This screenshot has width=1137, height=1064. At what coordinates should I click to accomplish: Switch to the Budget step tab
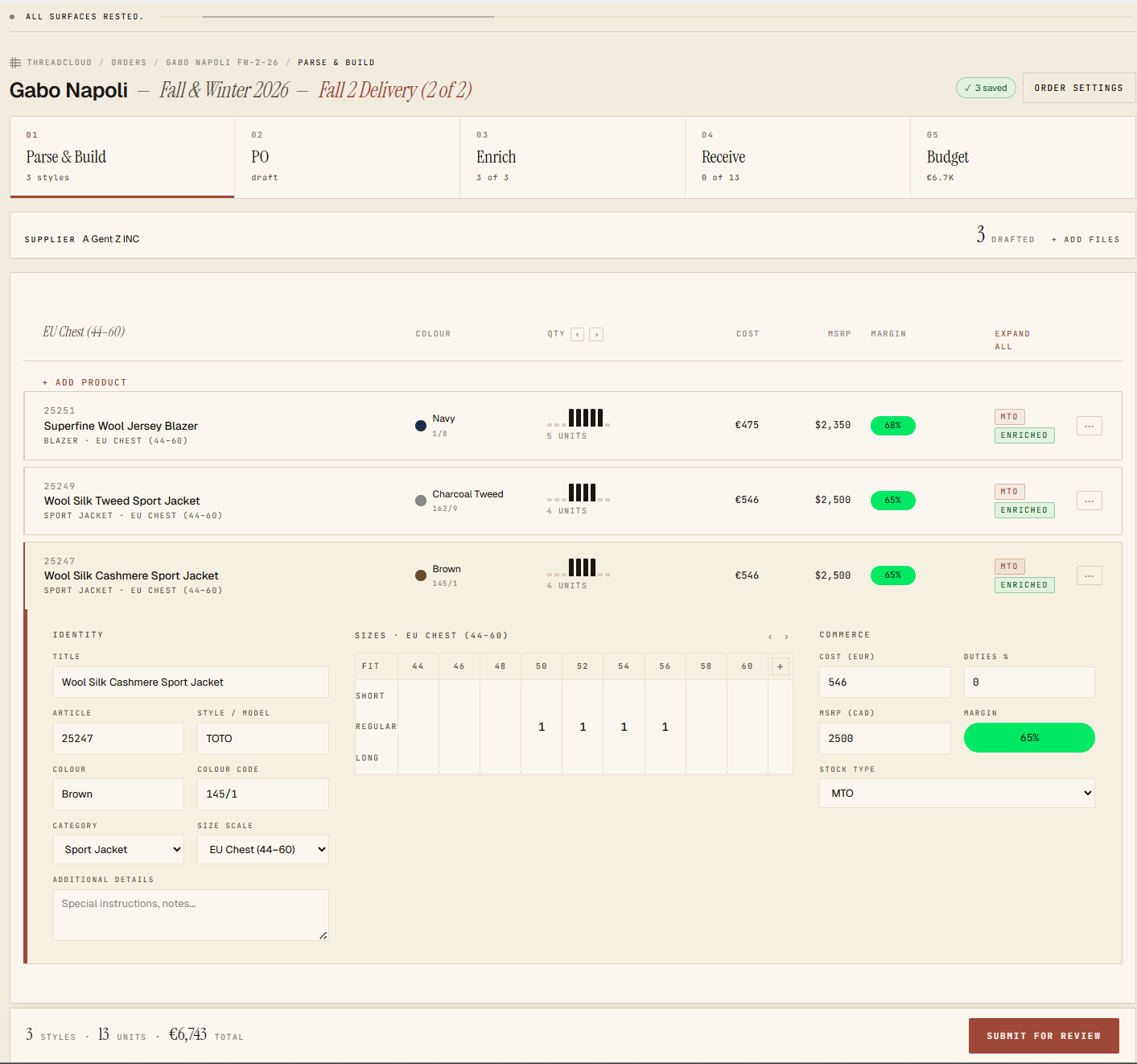click(x=1023, y=157)
